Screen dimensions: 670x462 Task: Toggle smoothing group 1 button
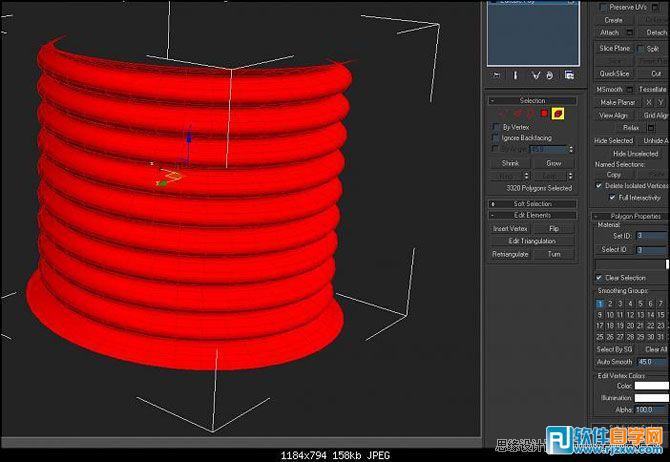[600, 303]
